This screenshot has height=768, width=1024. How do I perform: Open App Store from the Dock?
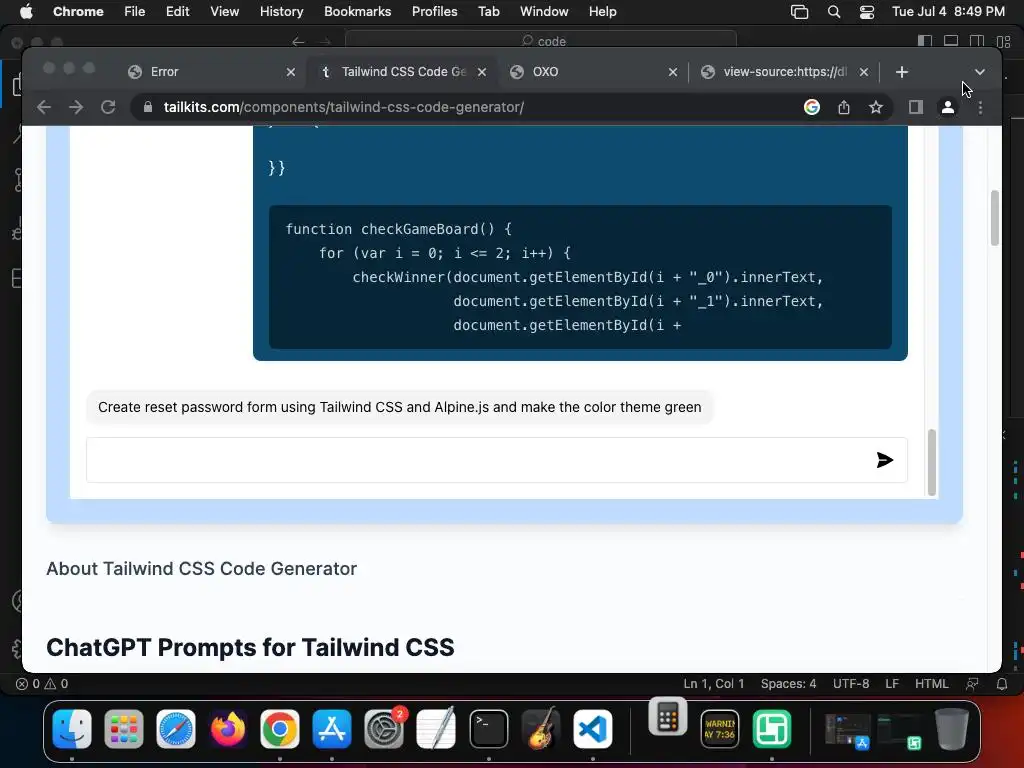[x=332, y=729]
